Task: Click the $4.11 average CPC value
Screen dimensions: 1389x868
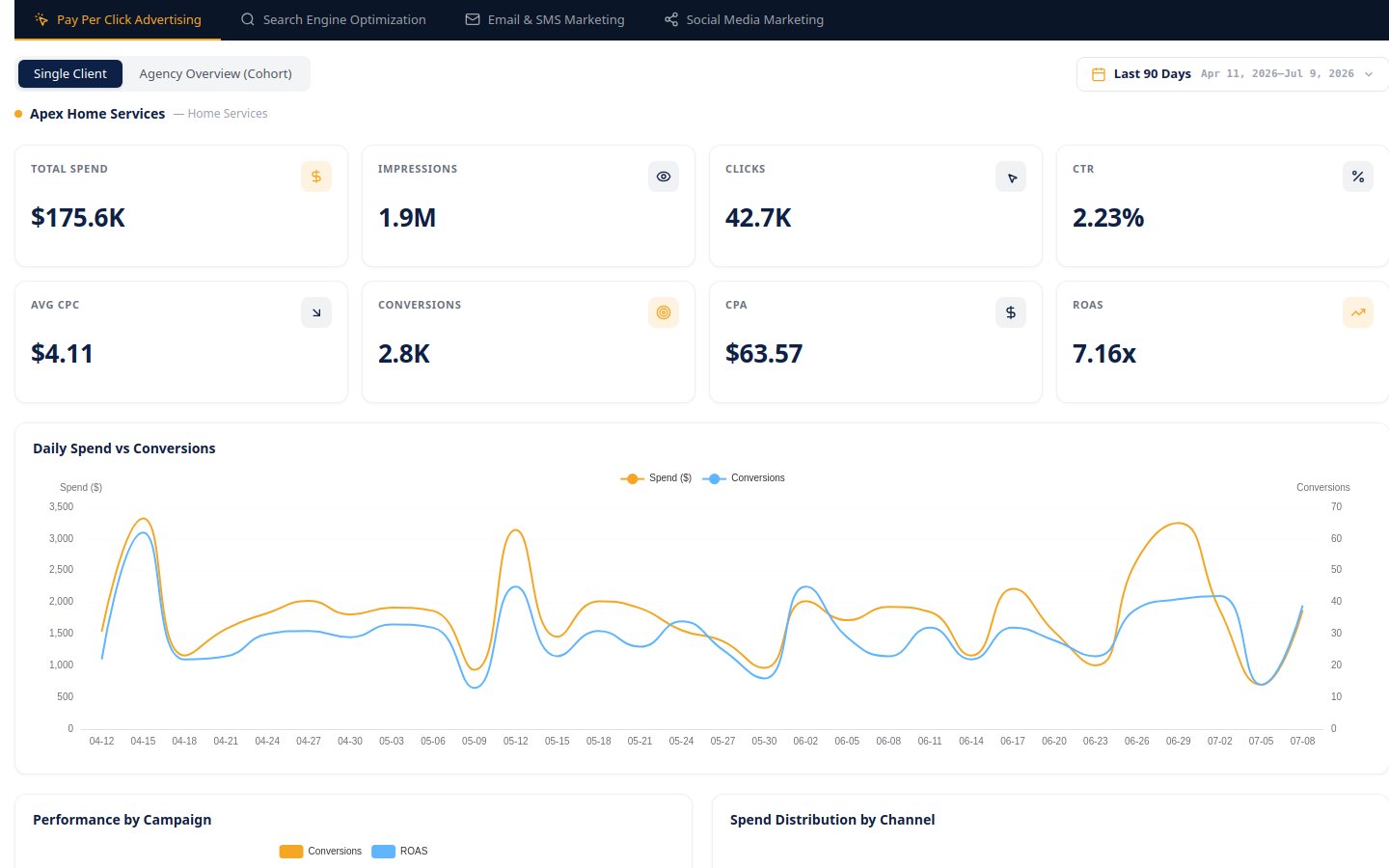Action: [62, 354]
